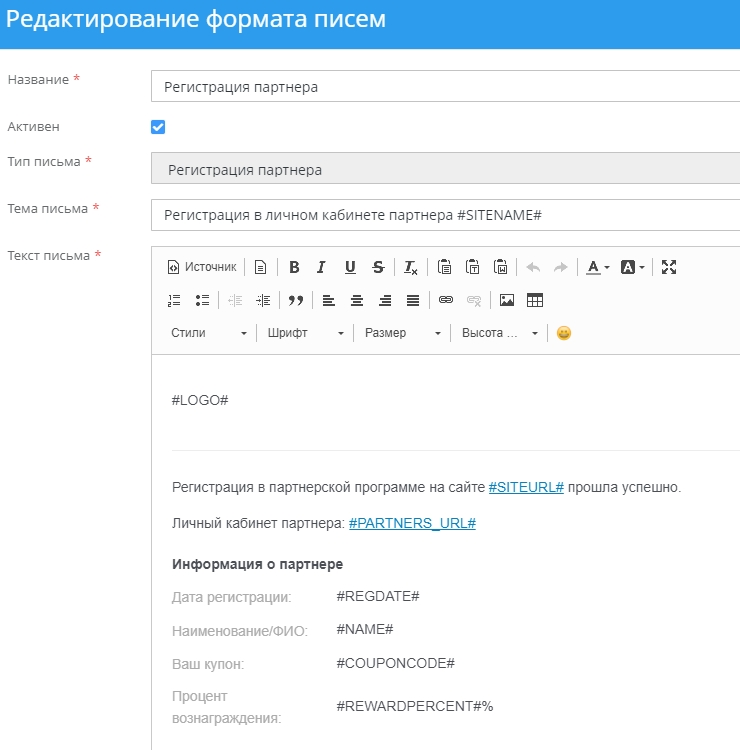This screenshot has width=740, height=750.
Task: Click into the Название input field
Action: 445,87
